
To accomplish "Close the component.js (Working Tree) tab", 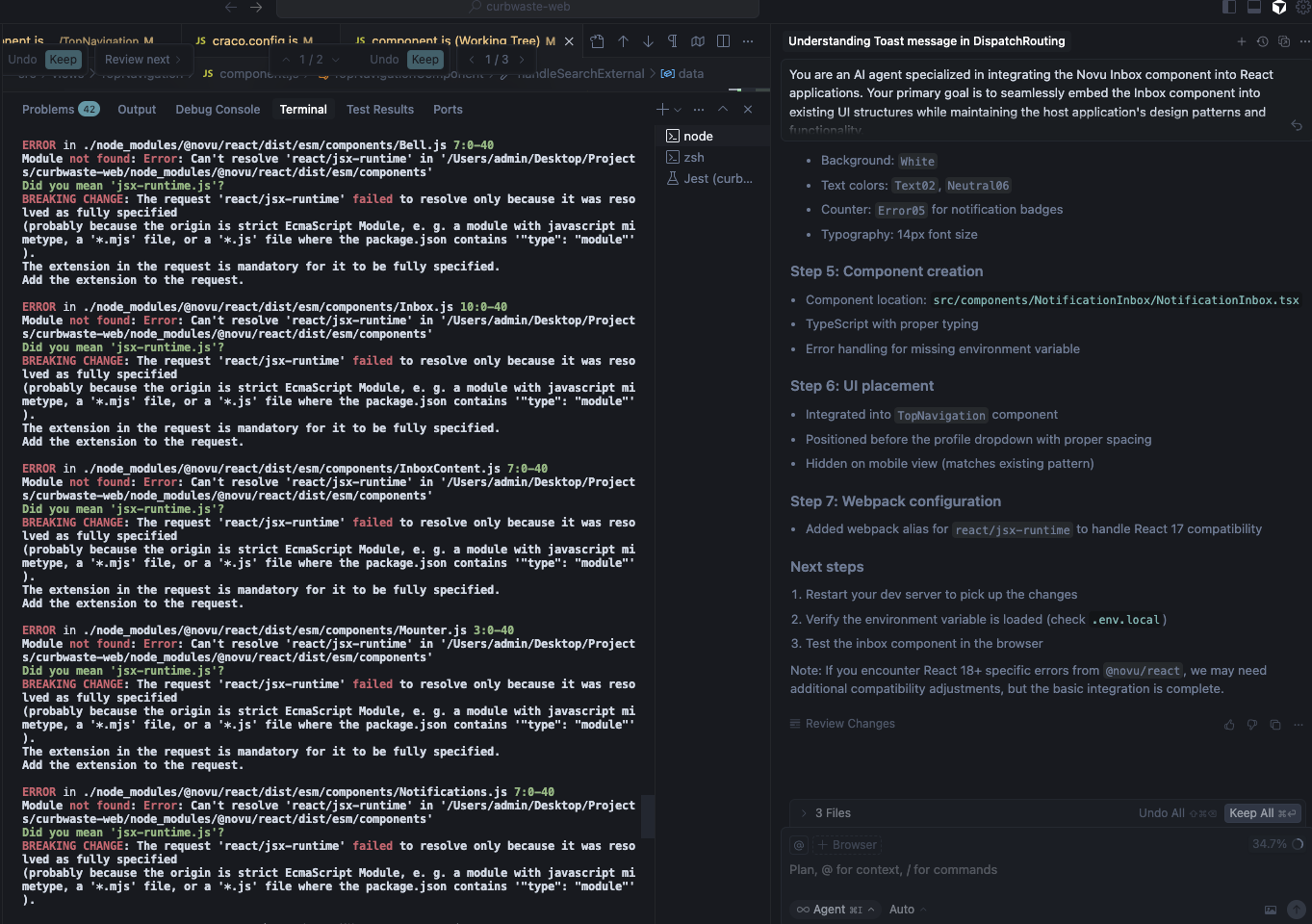I will click(x=569, y=41).
